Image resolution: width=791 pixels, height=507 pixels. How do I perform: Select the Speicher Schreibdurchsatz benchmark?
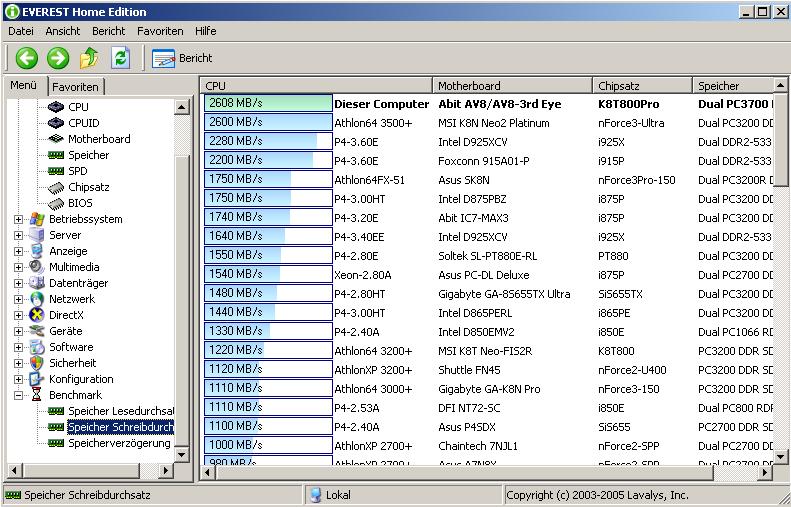tap(121, 427)
